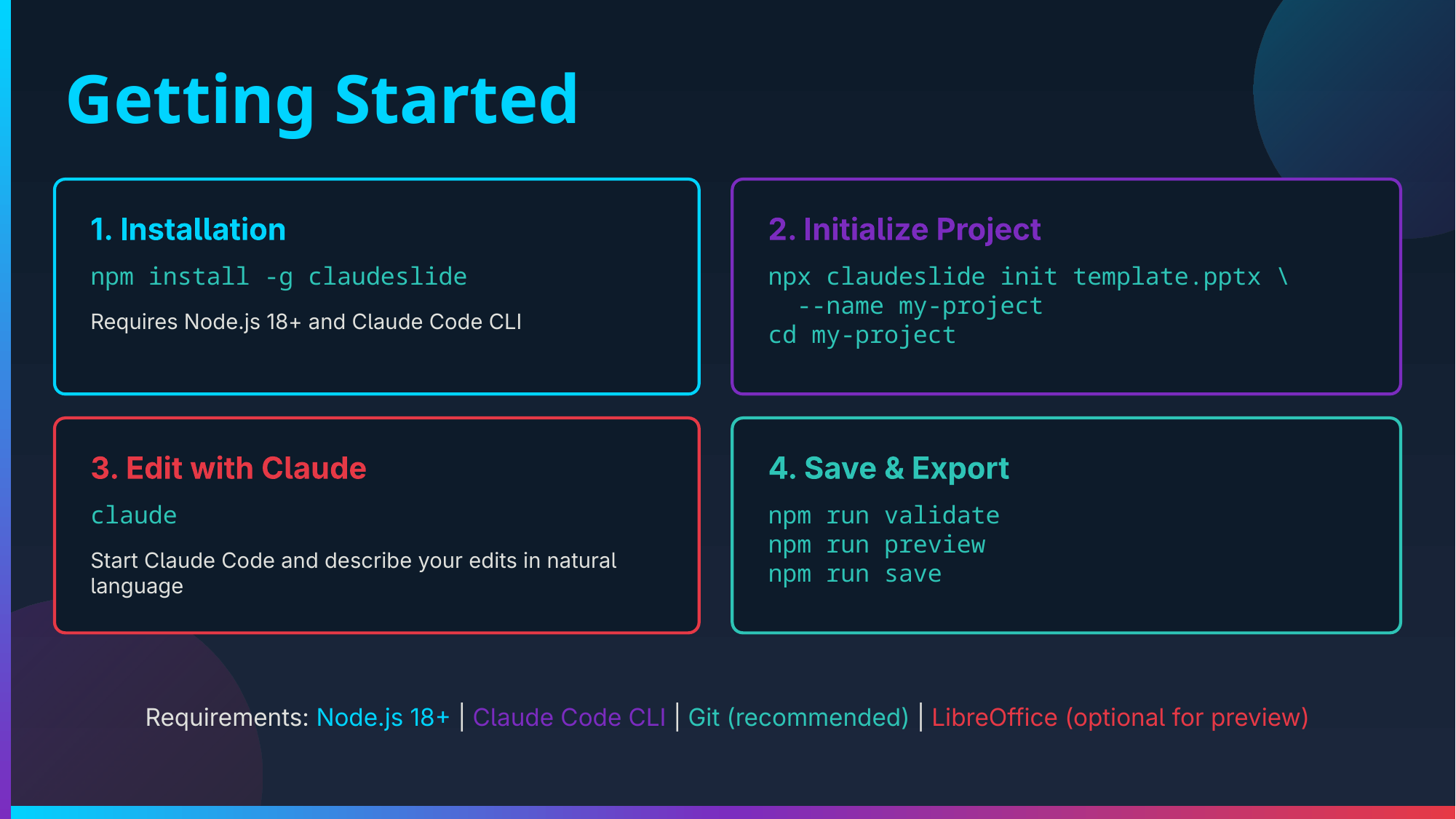Viewport: 1456px width, 819px height.
Task: Click the LibreOffice optional for preview text
Action: (1119, 718)
